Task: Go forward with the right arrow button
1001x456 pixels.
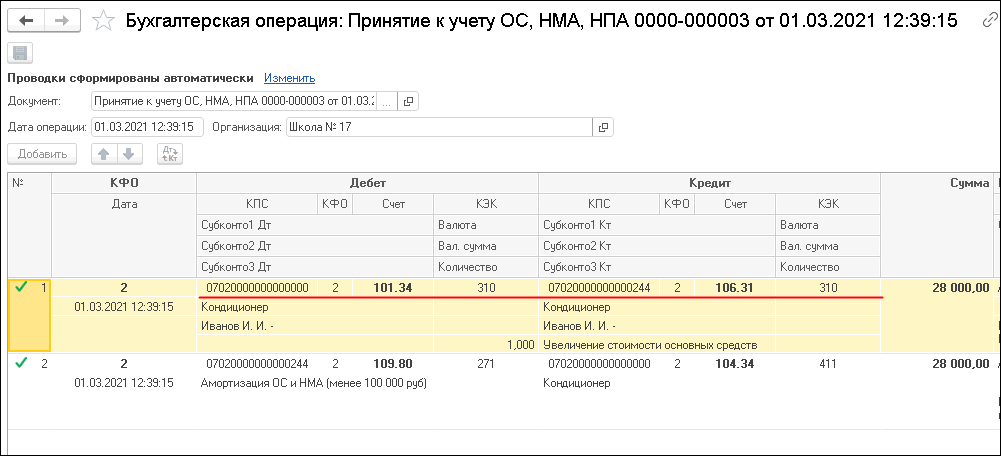Action: click(62, 20)
